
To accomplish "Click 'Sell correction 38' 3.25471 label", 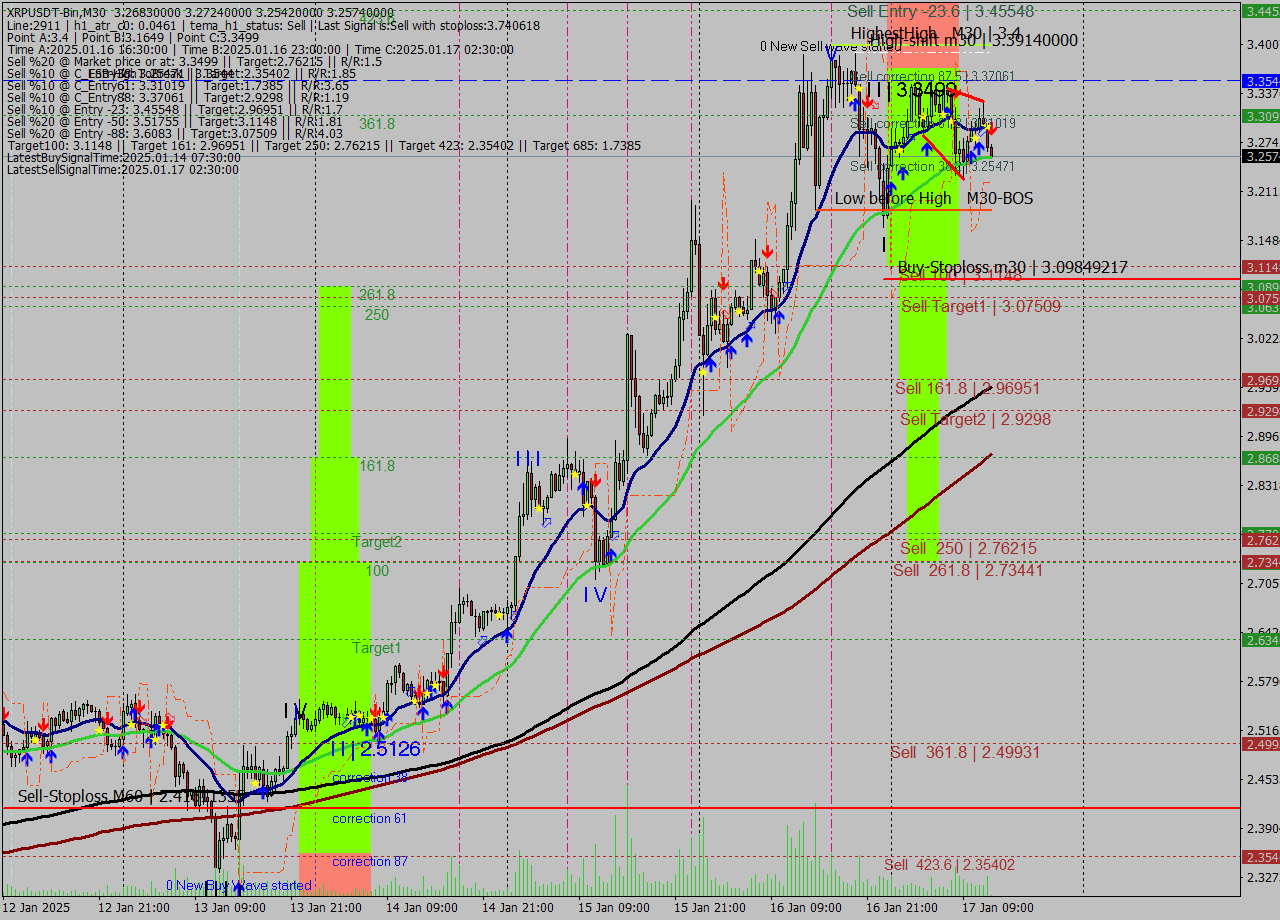I will point(932,166).
